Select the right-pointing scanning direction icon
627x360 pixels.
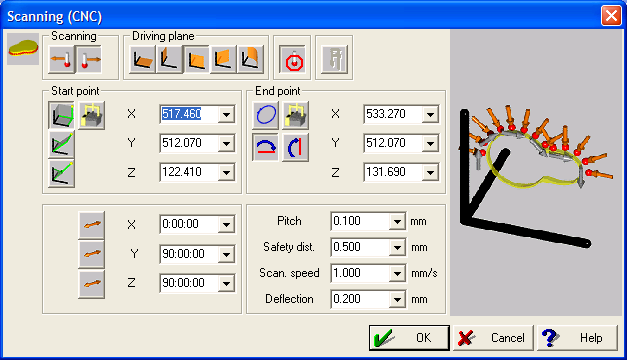88,60
